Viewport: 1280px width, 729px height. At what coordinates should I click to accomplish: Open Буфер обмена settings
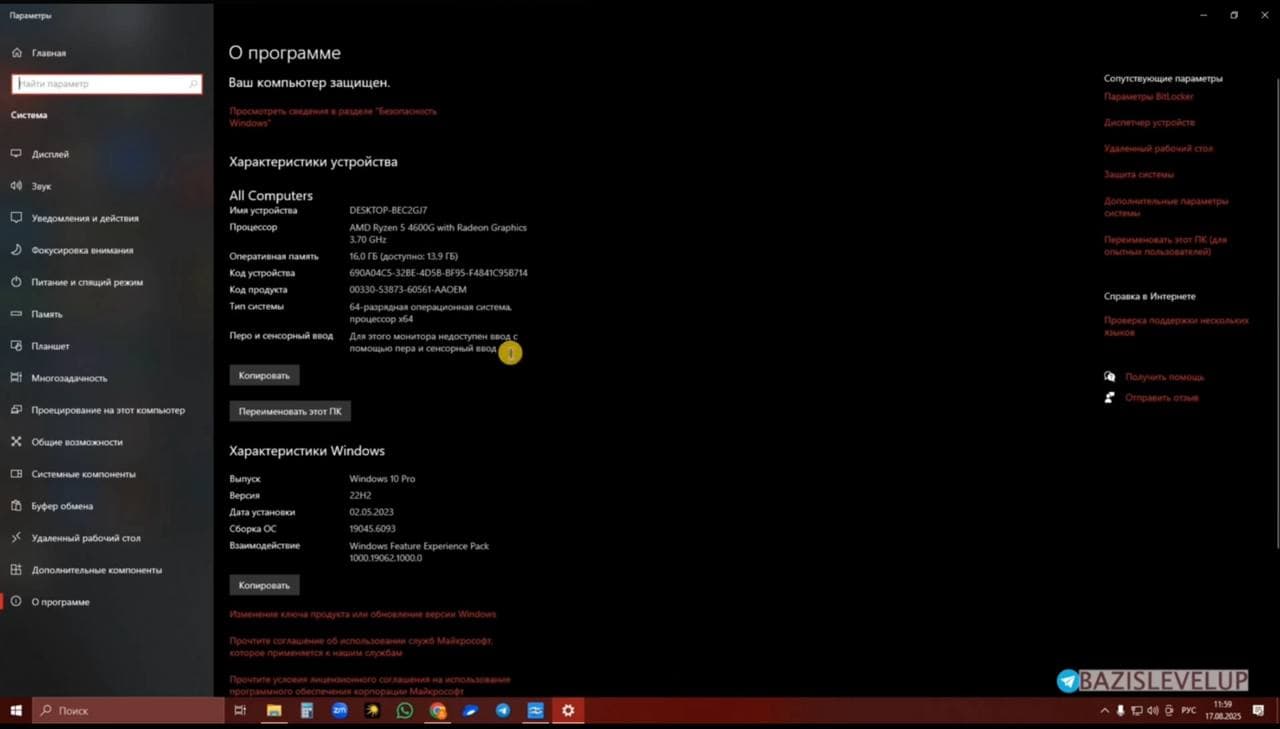click(x=52, y=506)
